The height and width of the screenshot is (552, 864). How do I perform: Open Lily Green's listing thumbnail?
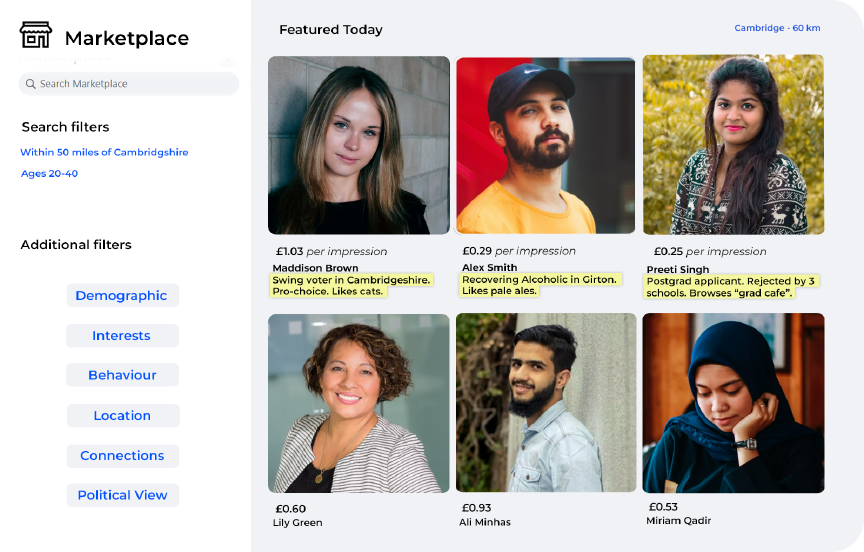[358, 403]
